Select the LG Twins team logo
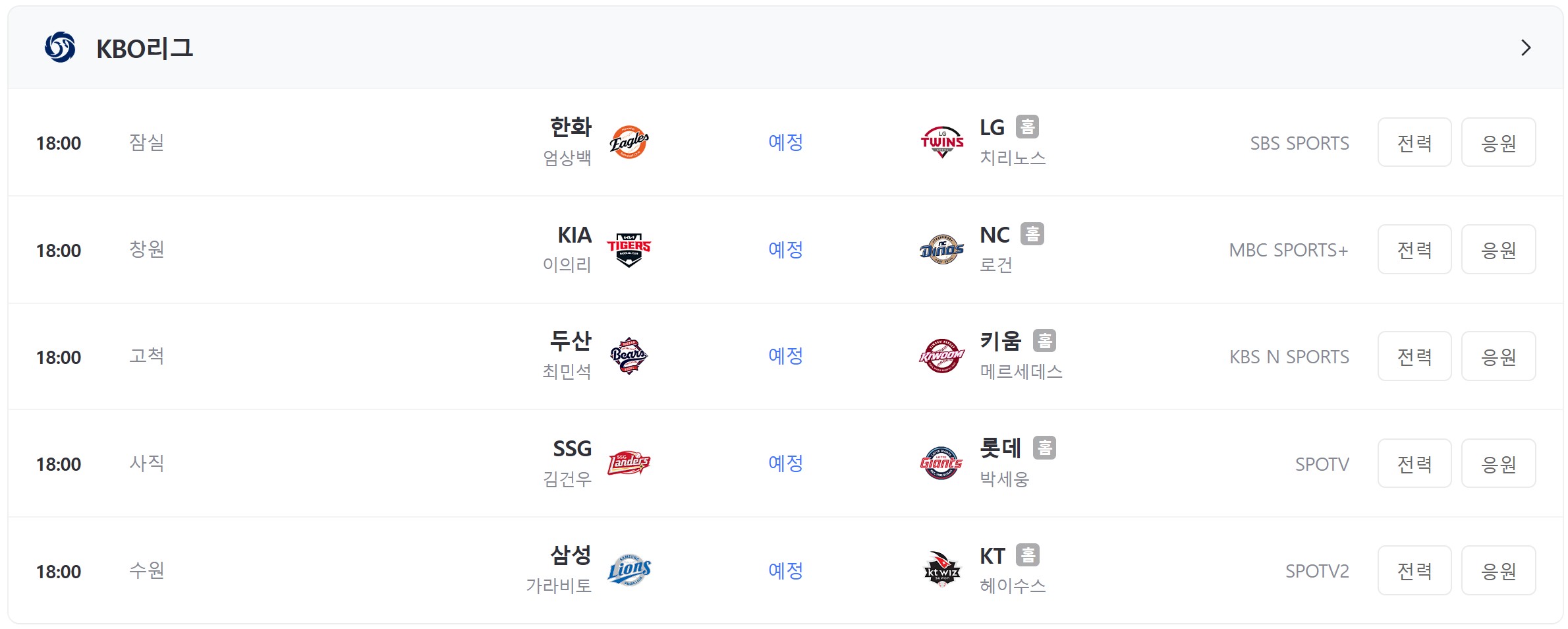The width and height of the screenshot is (1568, 629). pos(942,142)
